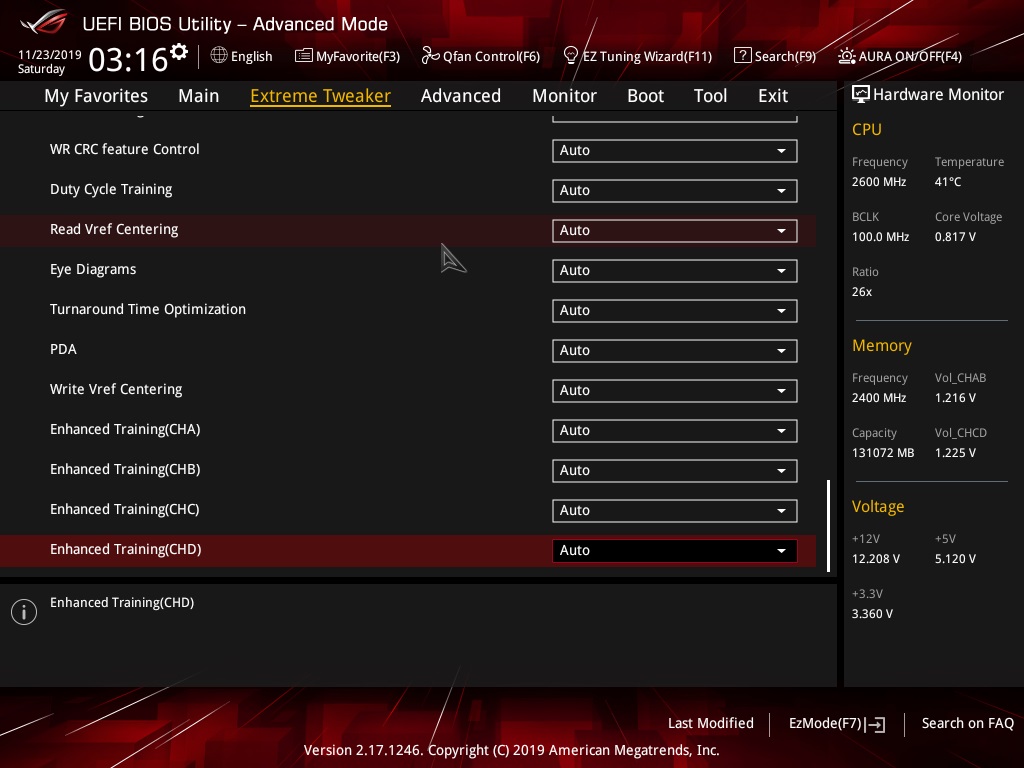
Task: Click the English language globe icon
Action: [219, 56]
